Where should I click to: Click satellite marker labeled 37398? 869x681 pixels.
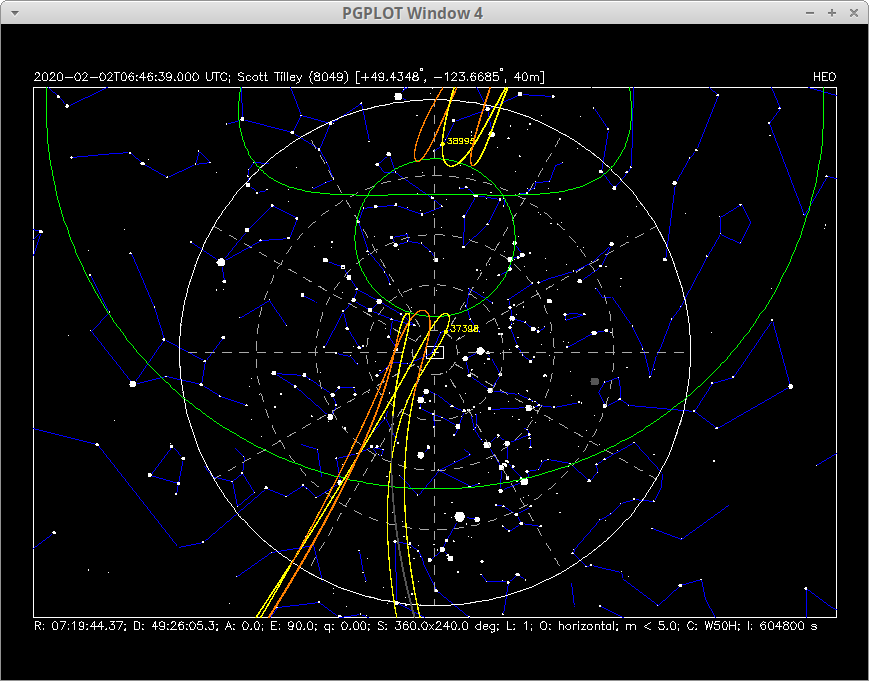446,331
